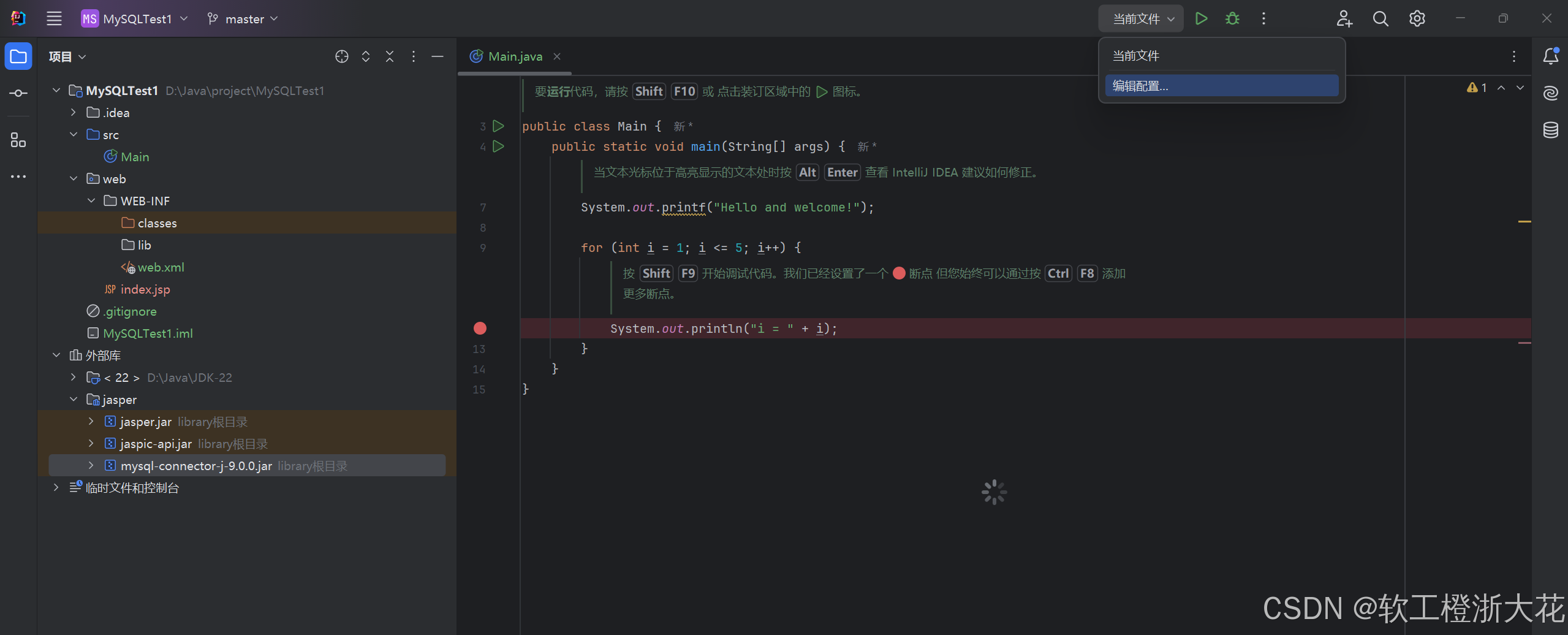Viewport: 1568px width, 635px height.
Task: Open more run actions vertical dots
Action: (1263, 18)
